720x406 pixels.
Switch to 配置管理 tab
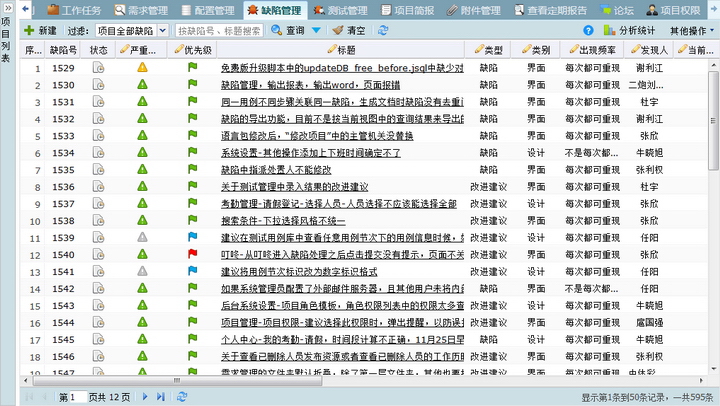208,10
